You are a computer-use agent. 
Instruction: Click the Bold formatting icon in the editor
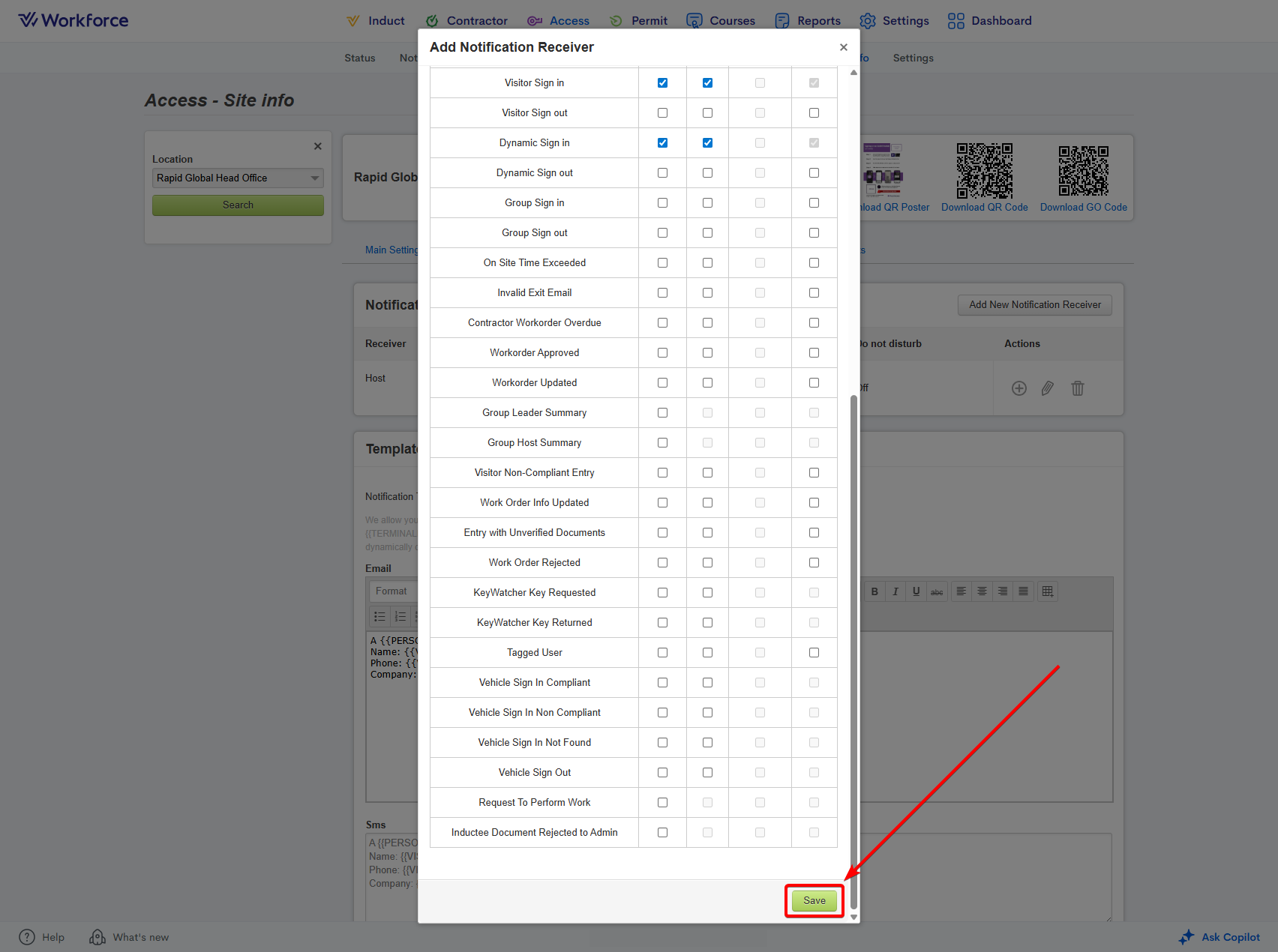pyautogui.click(x=874, y=591)
